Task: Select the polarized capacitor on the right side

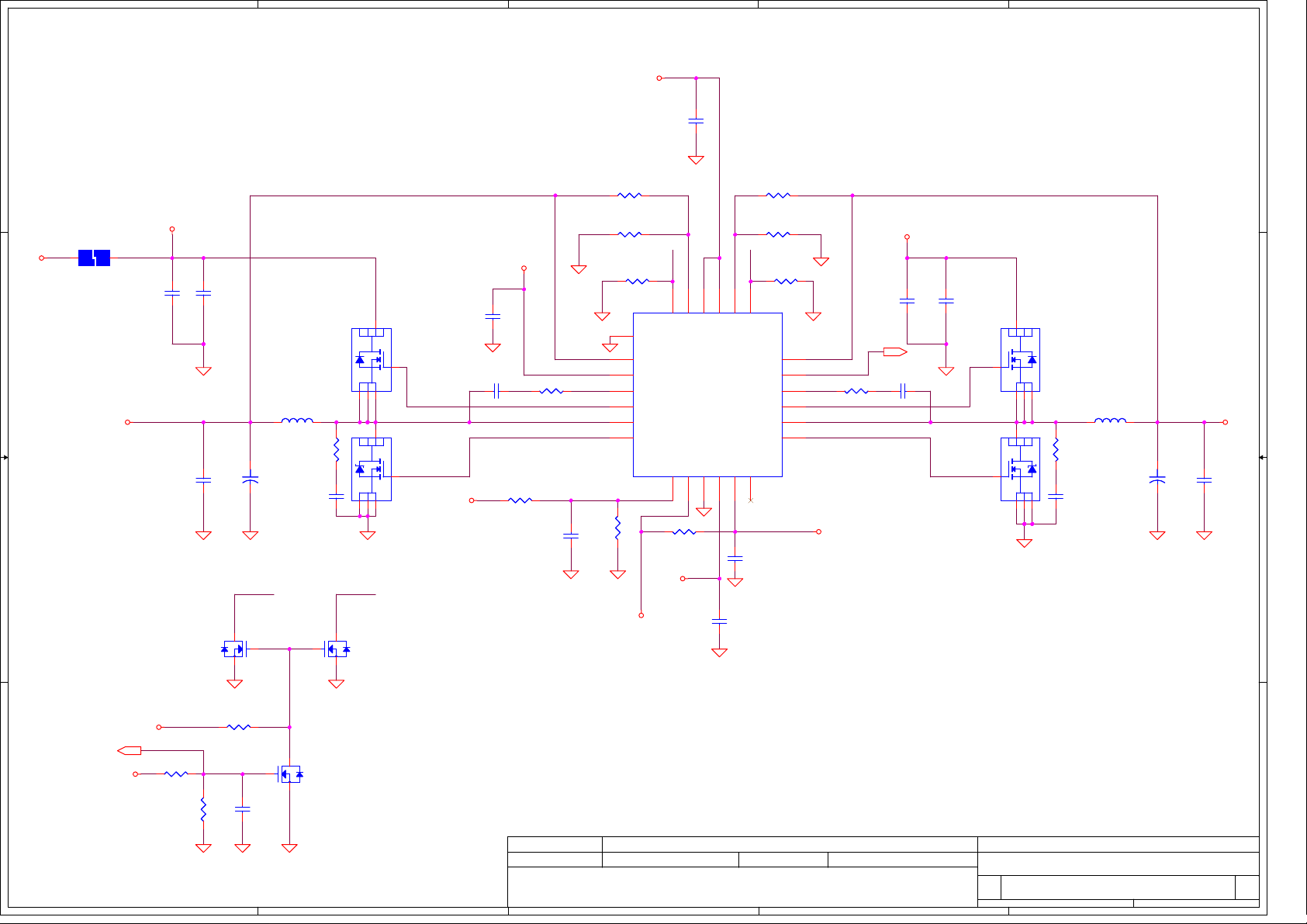Action: tap(1157, 480)
